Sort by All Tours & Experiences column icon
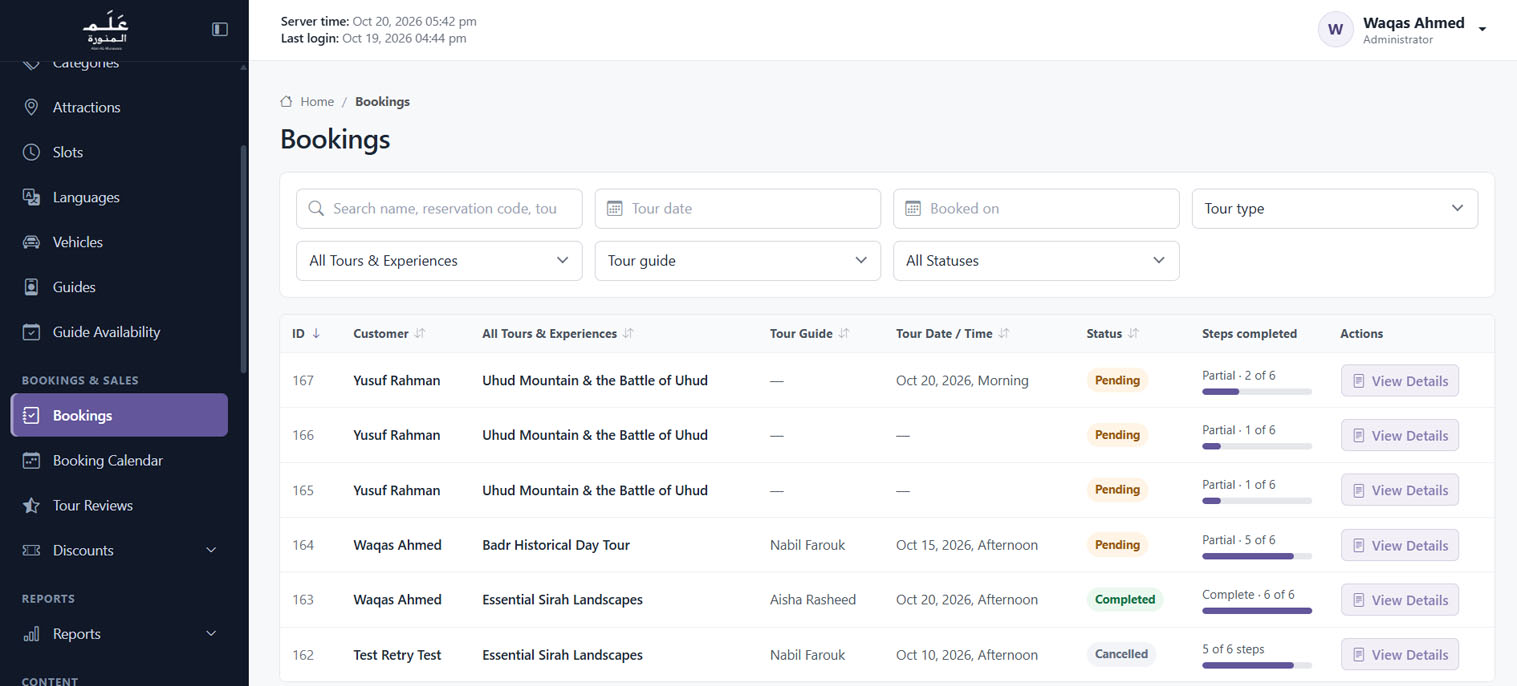Screen dimensions: 1517x686 coord(628,333)
